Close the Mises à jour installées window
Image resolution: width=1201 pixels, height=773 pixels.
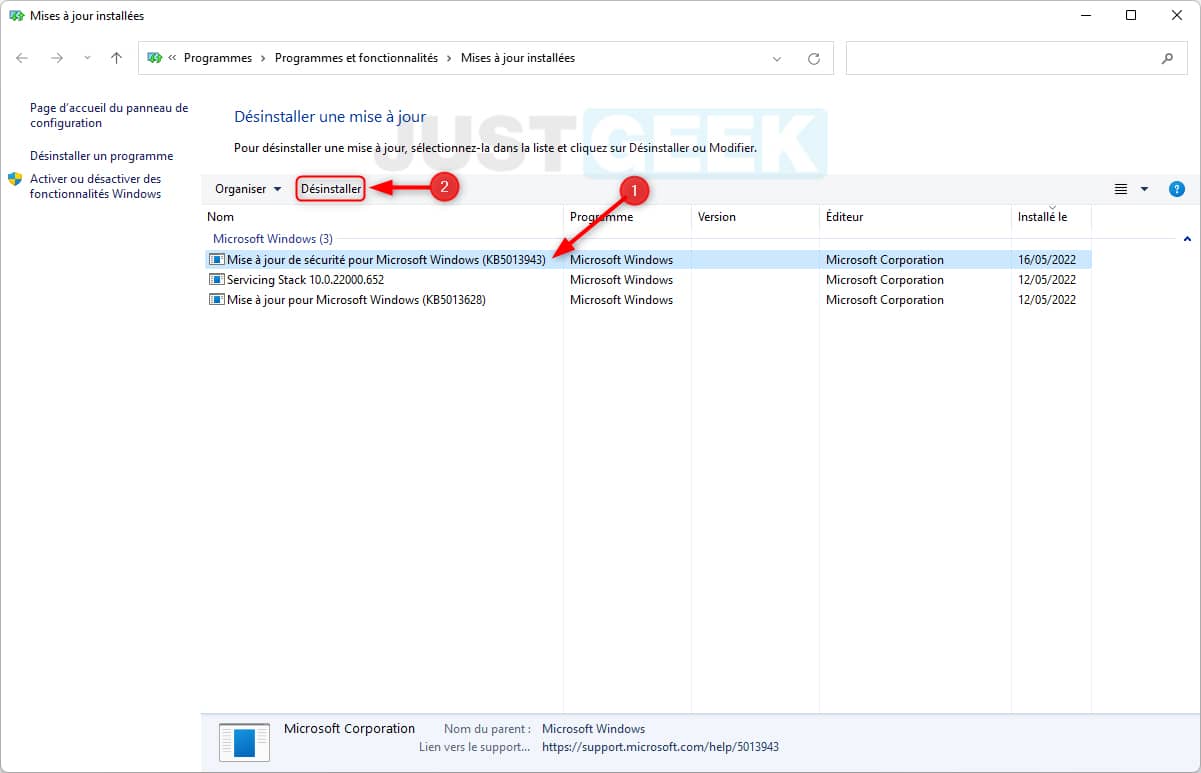[x=1176, y=16]
